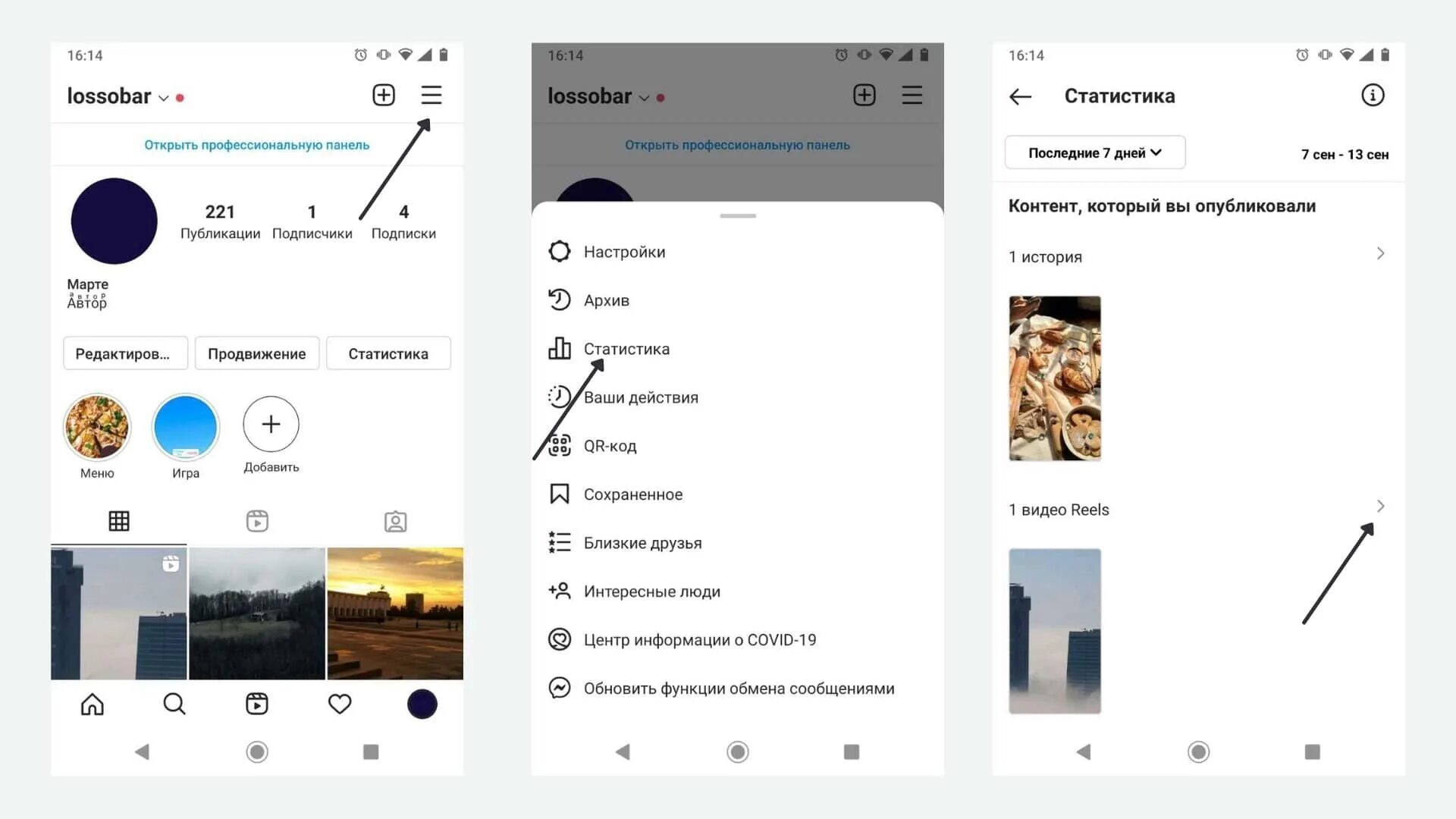This screenshot has width=1456, height=819.
Task: Click the search magnifier icon bottom bar
Action: click(x=174, y=703)
